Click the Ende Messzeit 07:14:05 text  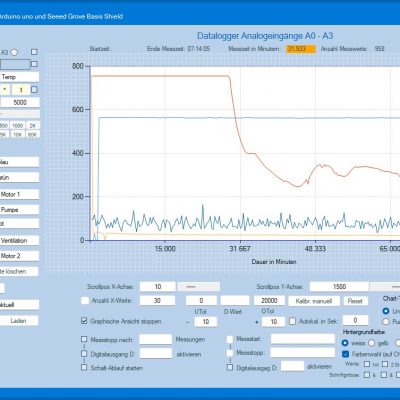click(179, 49)
